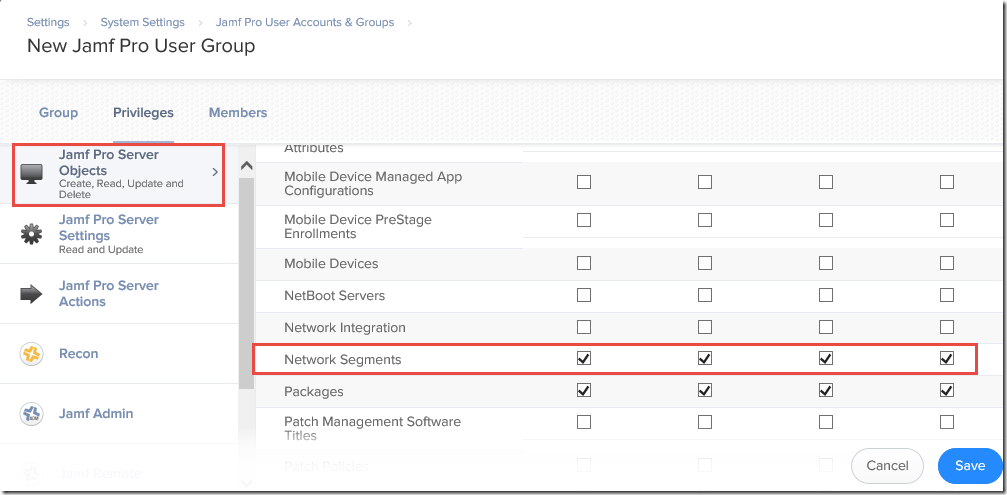Enable first checkbox for Patch Management Software Titles

click(x=584, y=422)
